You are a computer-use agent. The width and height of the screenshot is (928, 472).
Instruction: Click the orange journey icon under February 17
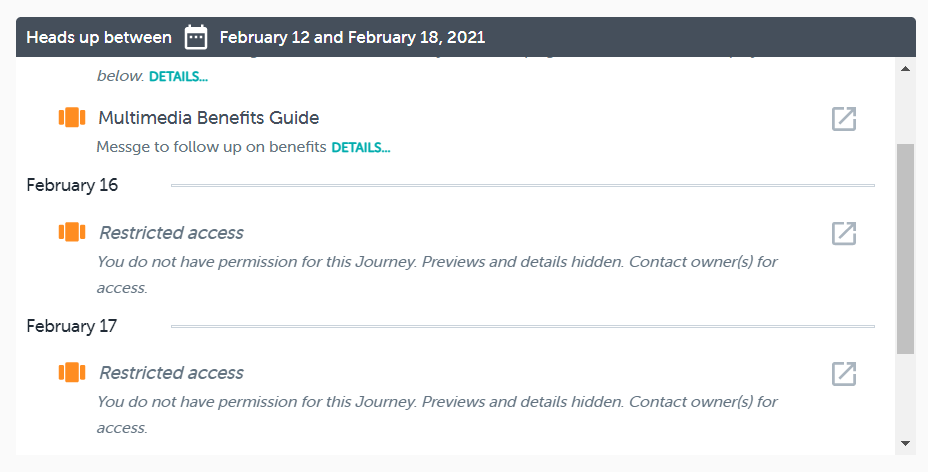[x=72, y=372]
